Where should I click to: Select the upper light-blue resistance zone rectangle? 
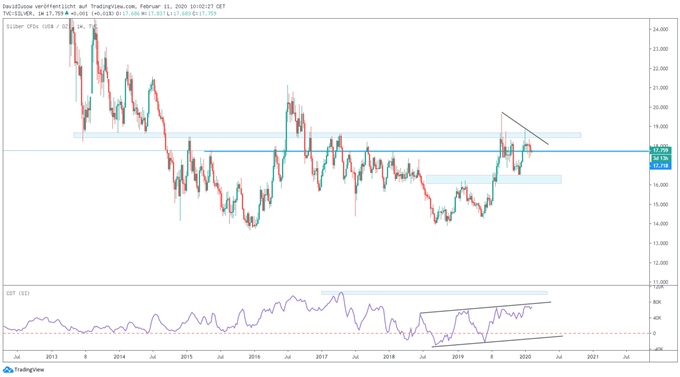point(327,135)
